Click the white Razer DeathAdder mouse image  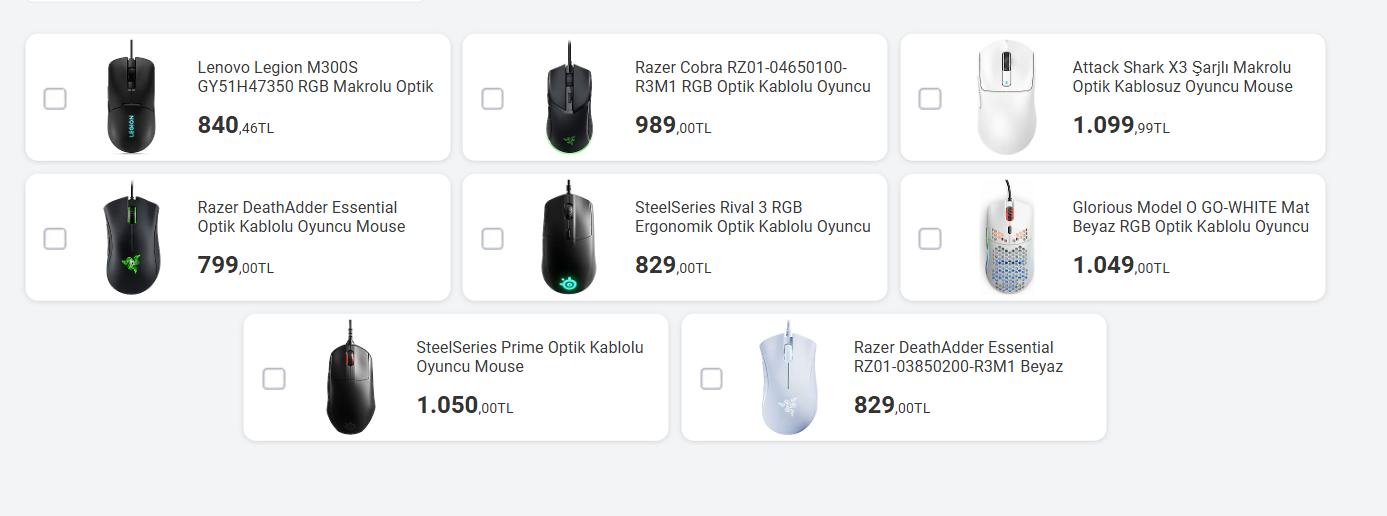787,378
